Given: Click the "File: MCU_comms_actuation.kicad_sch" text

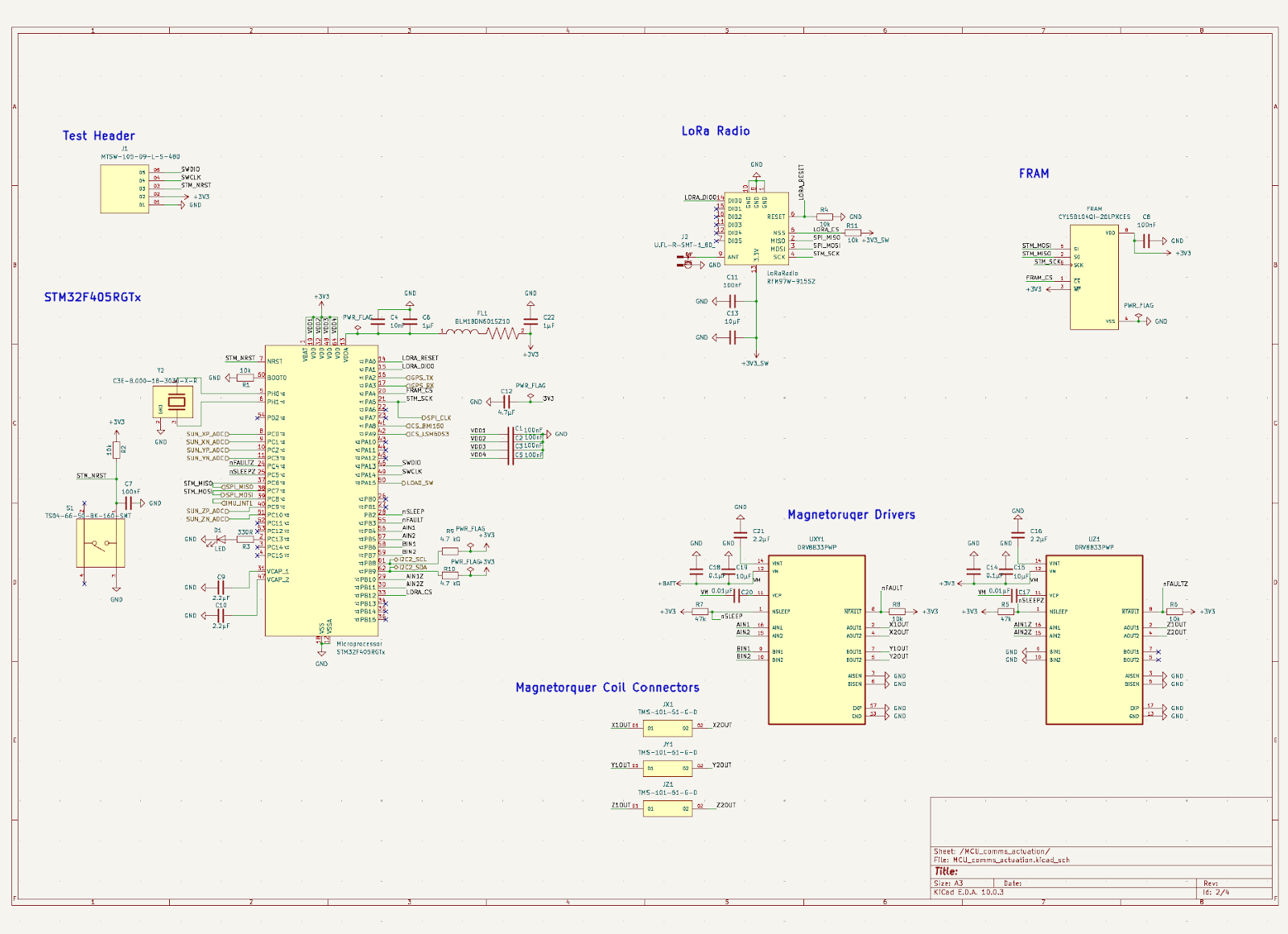Looking at the screenshot, I should coord(1001,860).
